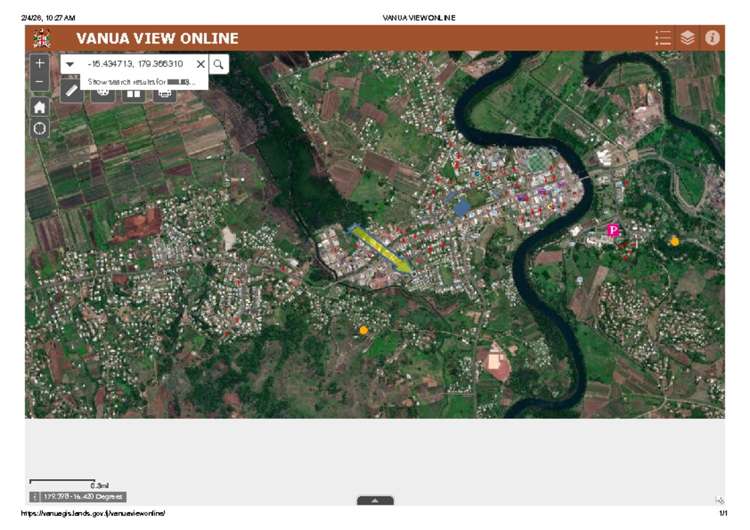
Task: Open the legend list icon in header
Action: (x=663, y=38)
